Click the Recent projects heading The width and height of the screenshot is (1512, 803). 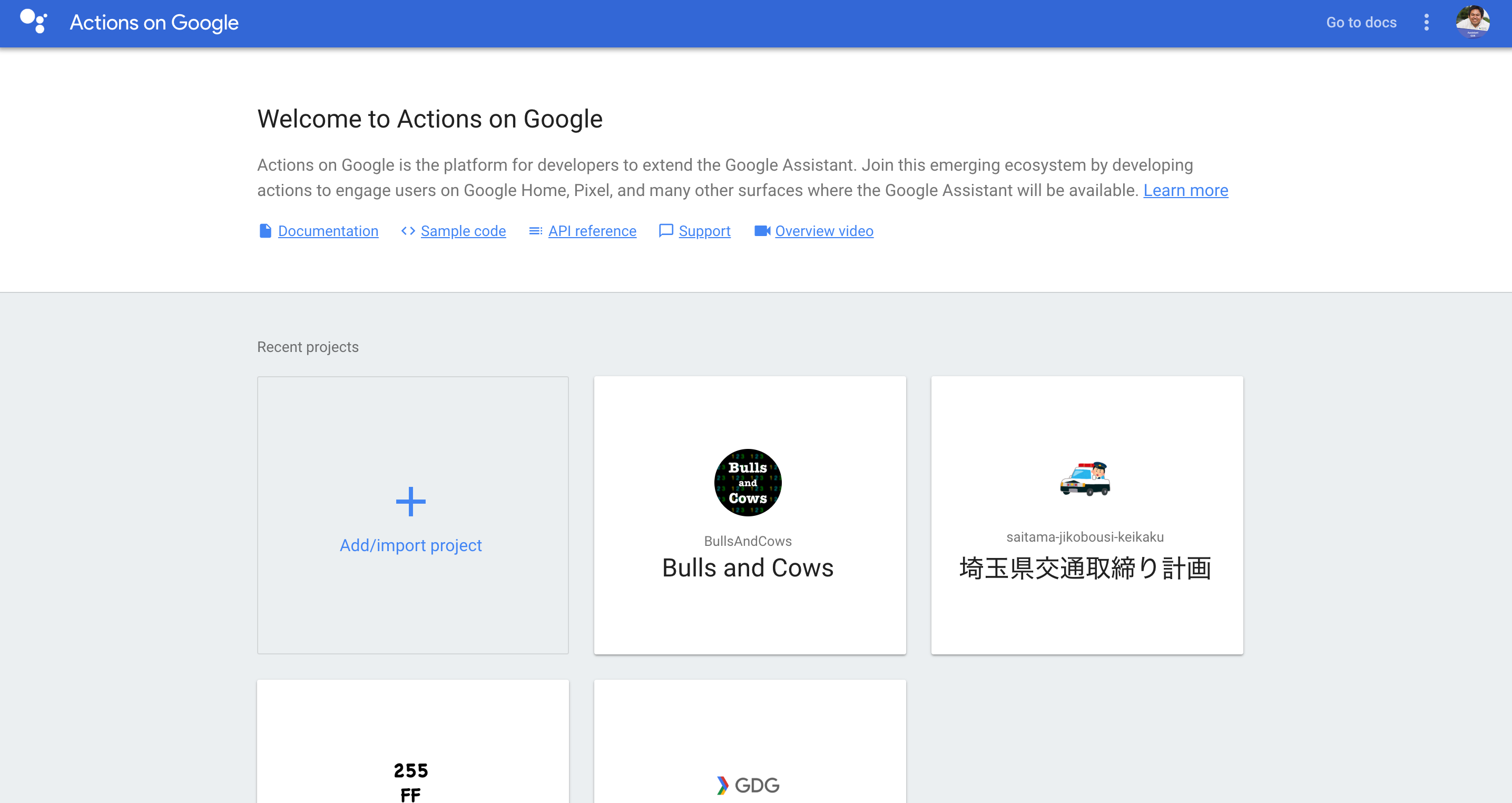pyautogui.click(x=308, y=347)
